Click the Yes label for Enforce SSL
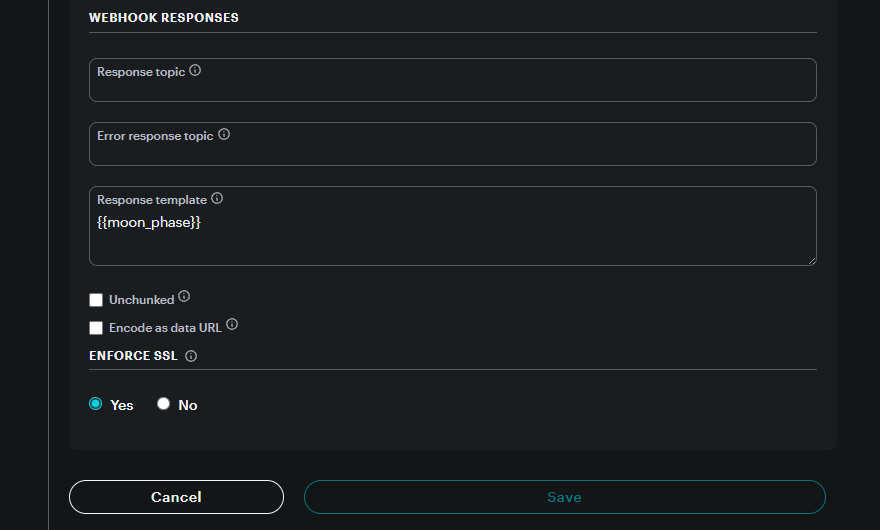This screenshot has height=530, width=880. point(122,405)
